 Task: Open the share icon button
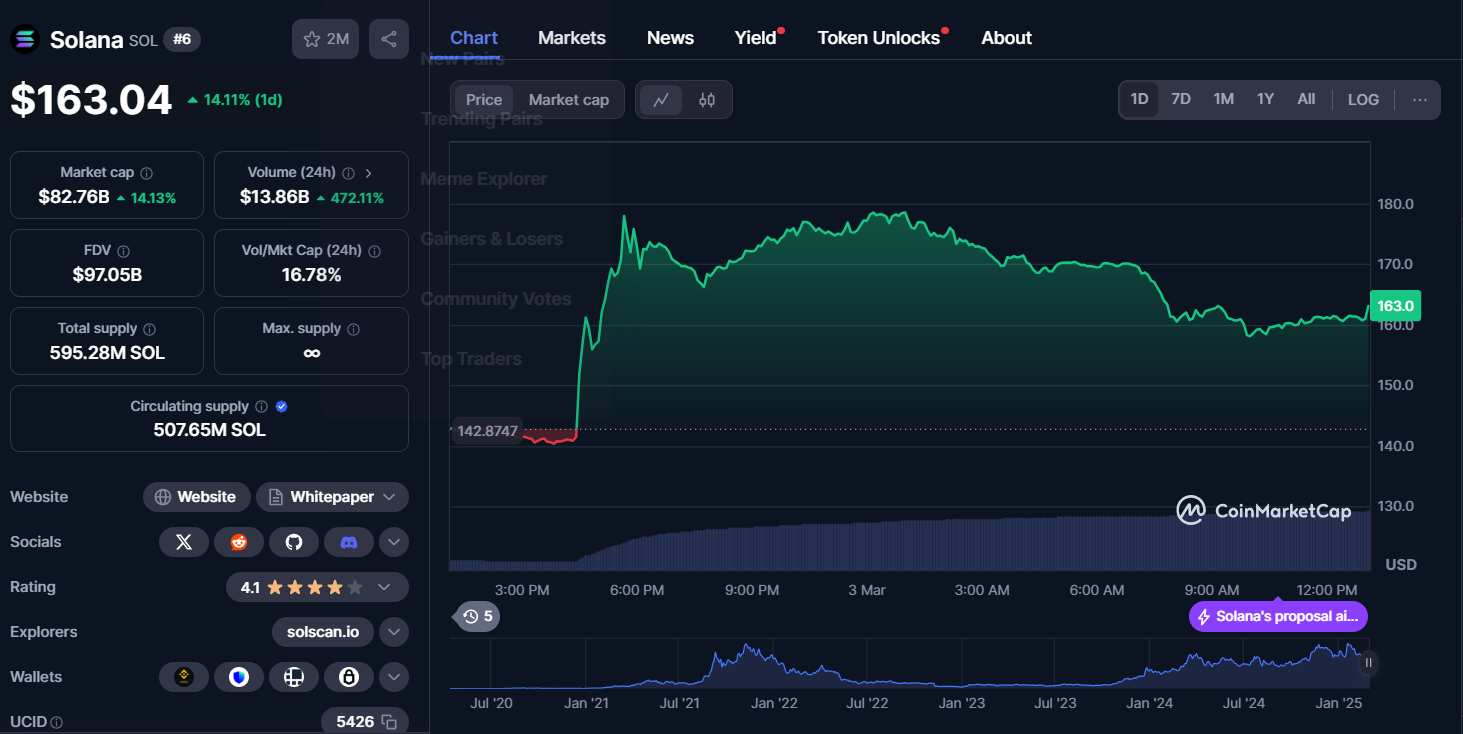389,39
